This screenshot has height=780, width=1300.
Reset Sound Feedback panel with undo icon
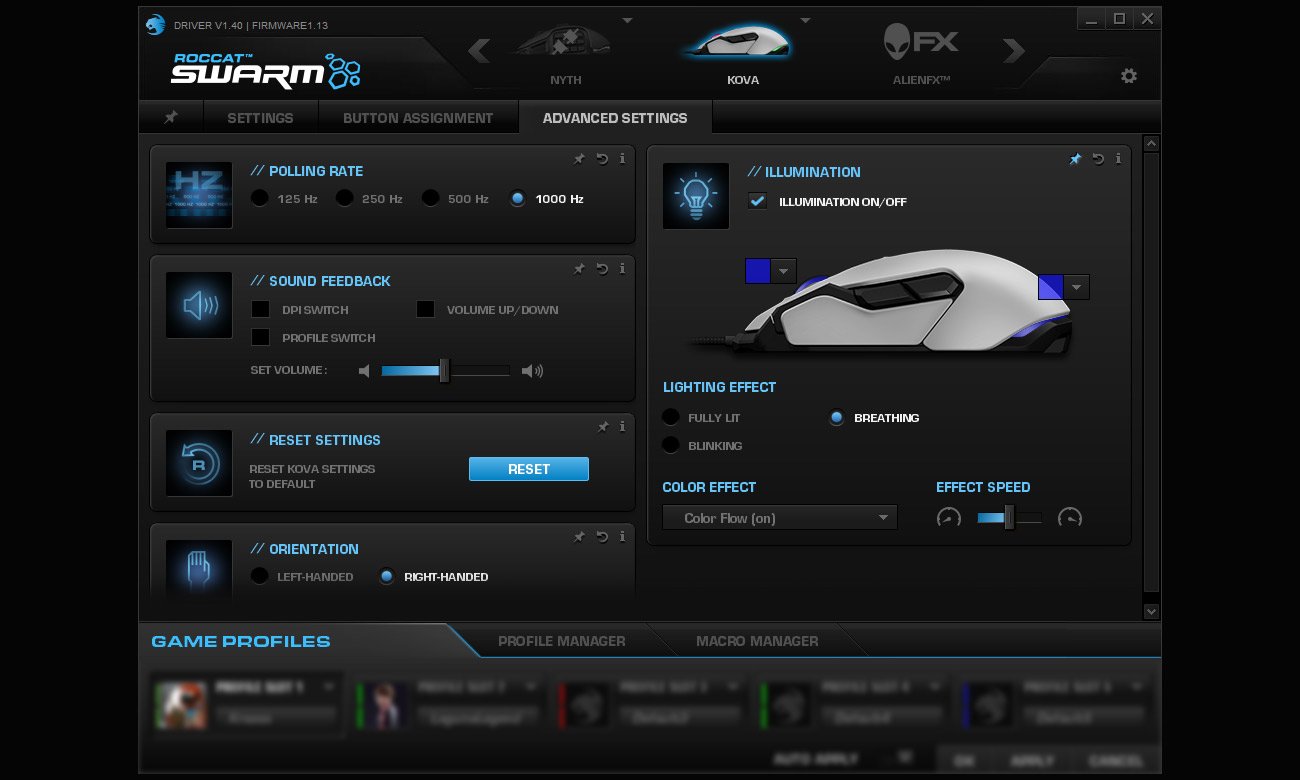pyautogui.click(x=602, y=268)
